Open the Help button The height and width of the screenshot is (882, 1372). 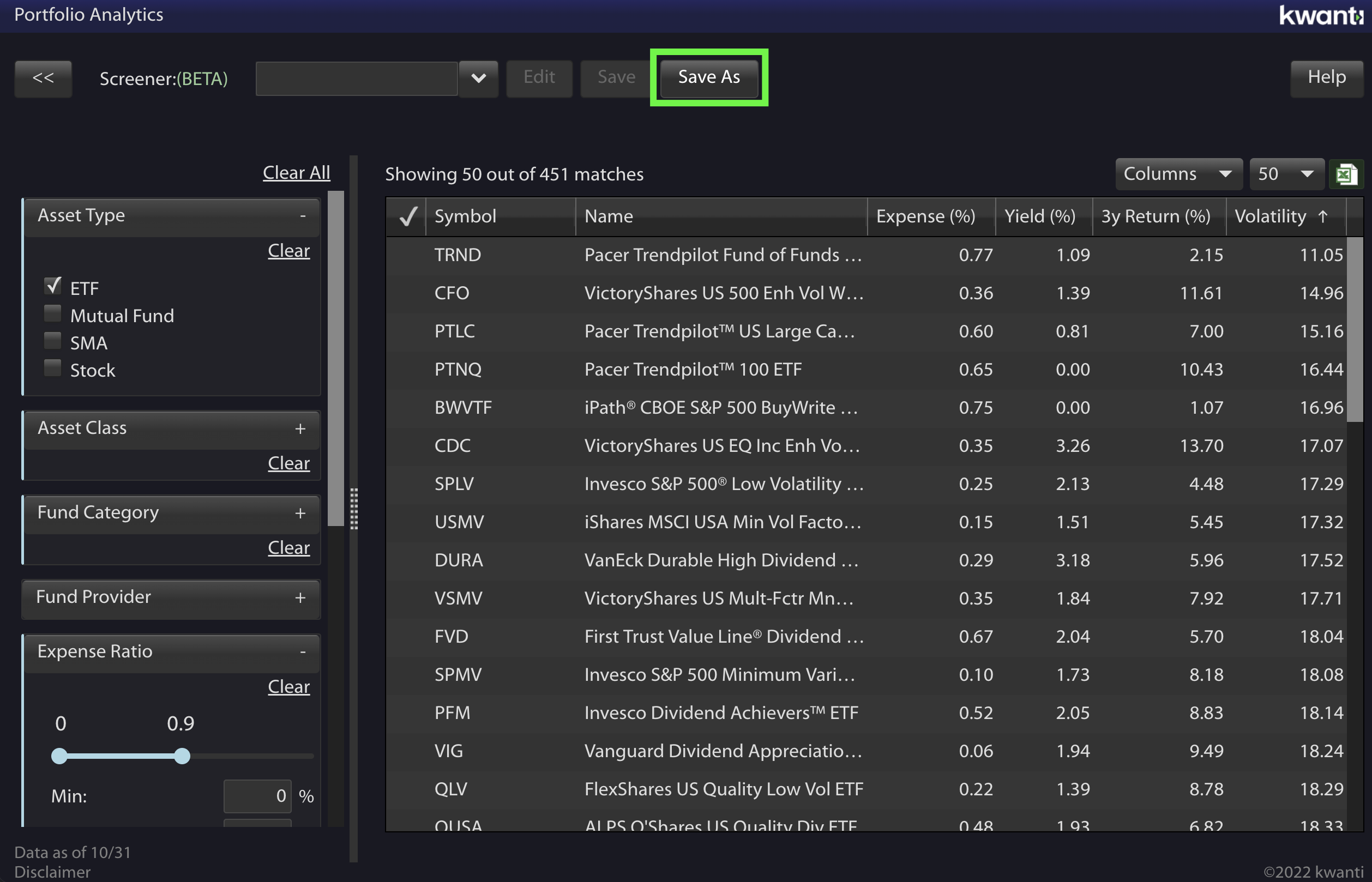[x=1327, y=78]
